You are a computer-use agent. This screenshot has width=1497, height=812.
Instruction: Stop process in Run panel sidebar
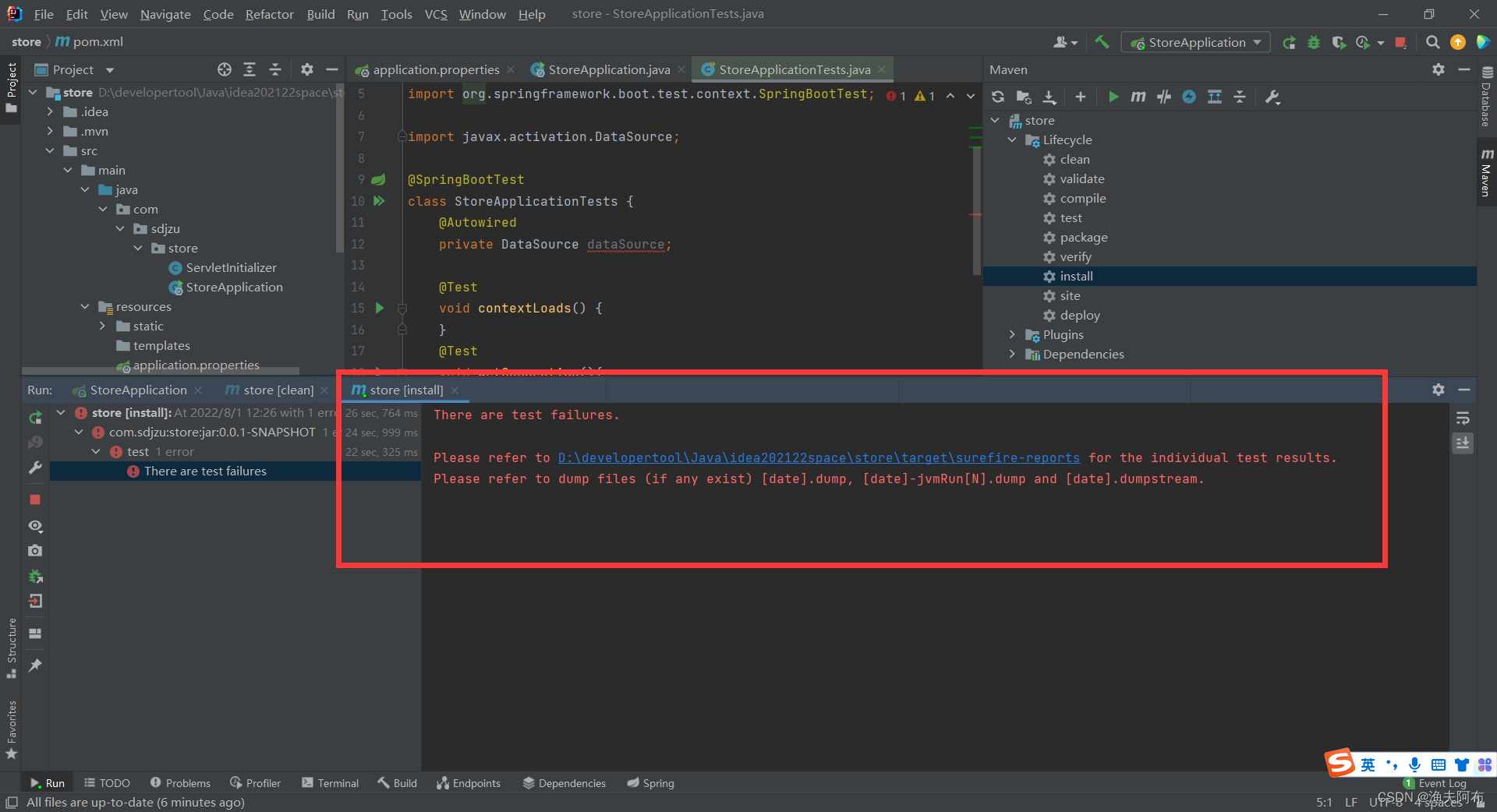point(35,499)
